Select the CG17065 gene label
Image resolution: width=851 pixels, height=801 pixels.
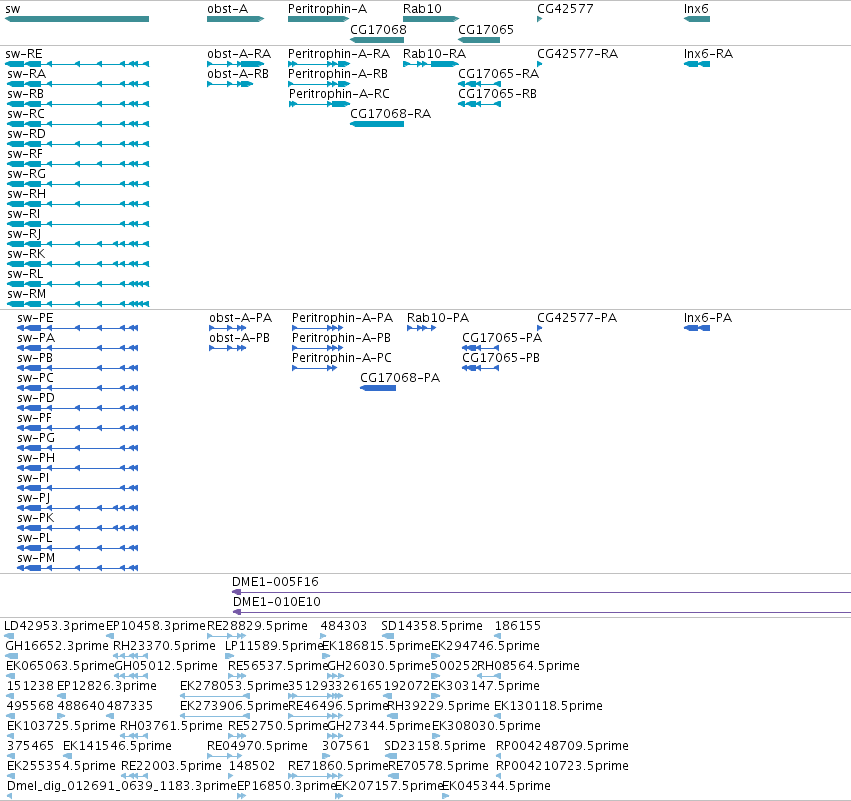(486, 29)
